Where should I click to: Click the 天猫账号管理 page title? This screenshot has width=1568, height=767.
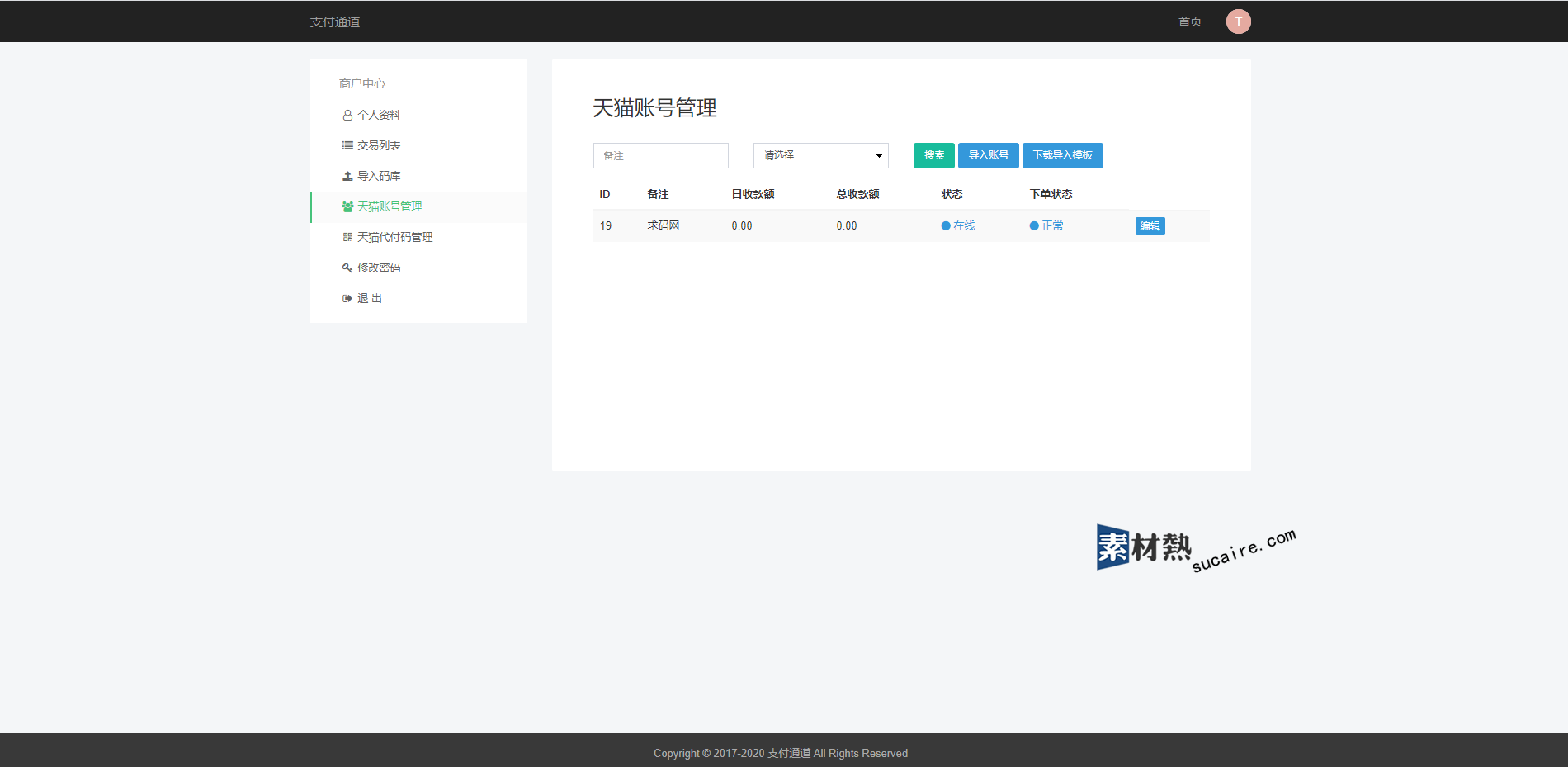[x=655, y=108]
